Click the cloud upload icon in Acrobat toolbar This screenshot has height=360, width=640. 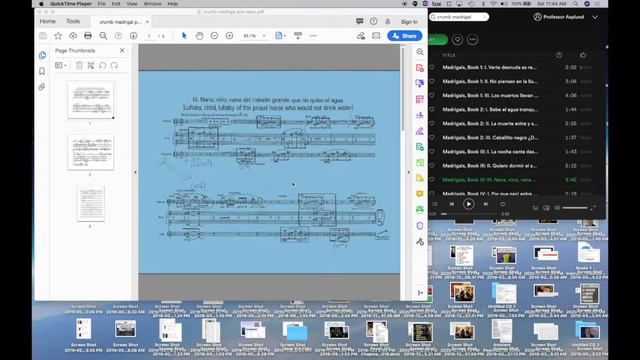pyautogui.click(x=73, y=36)
